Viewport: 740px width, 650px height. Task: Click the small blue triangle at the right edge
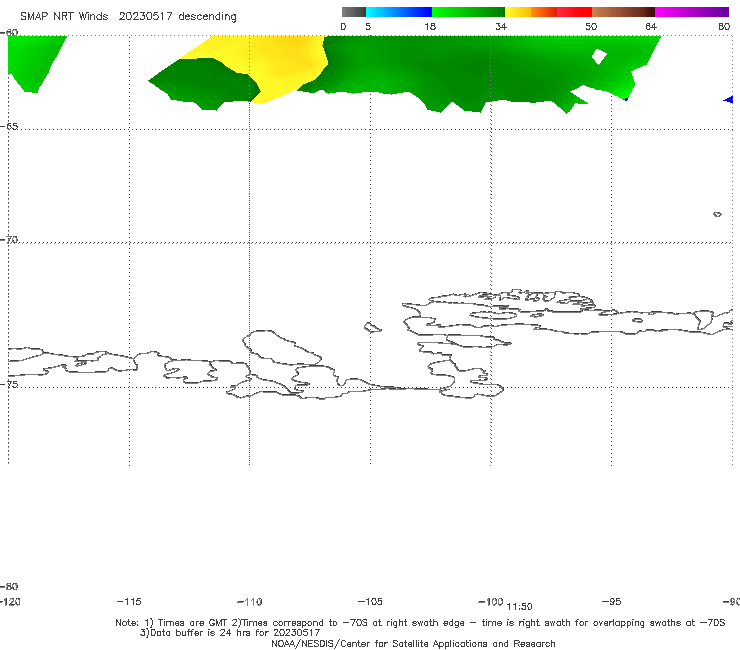(729, 100)
